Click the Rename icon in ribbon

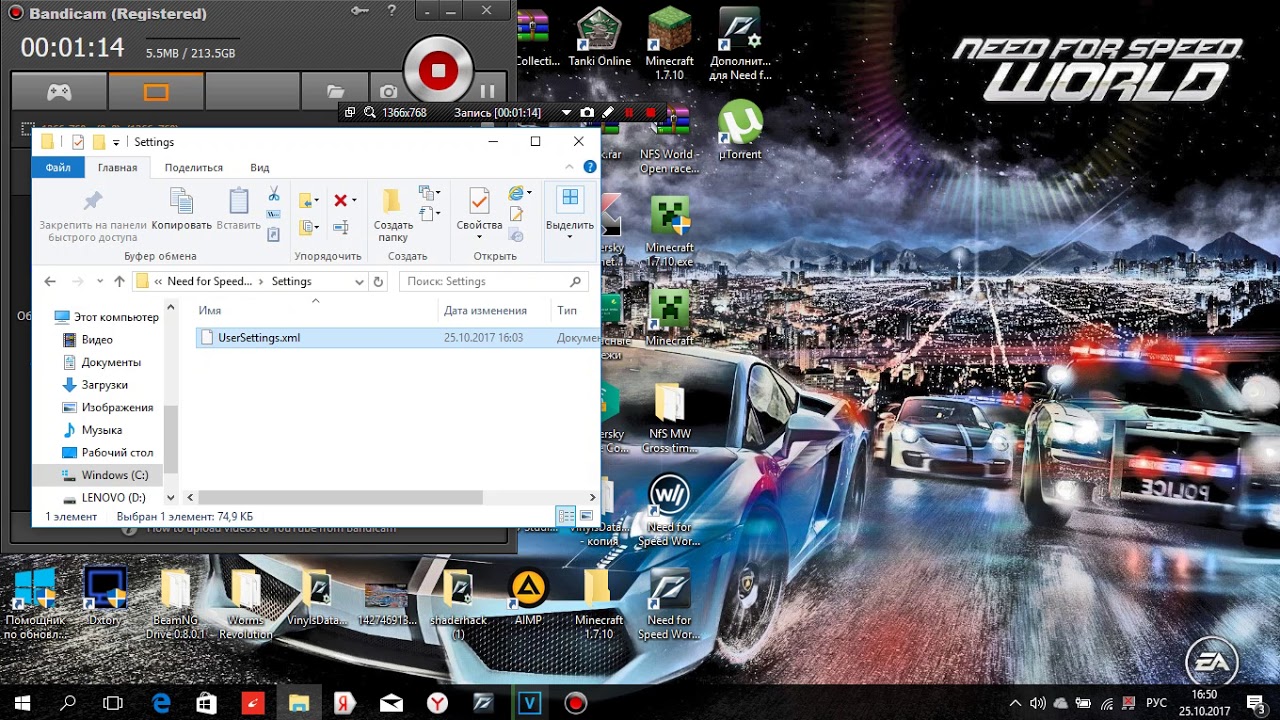pyautogui.click(x=340, y=228)
